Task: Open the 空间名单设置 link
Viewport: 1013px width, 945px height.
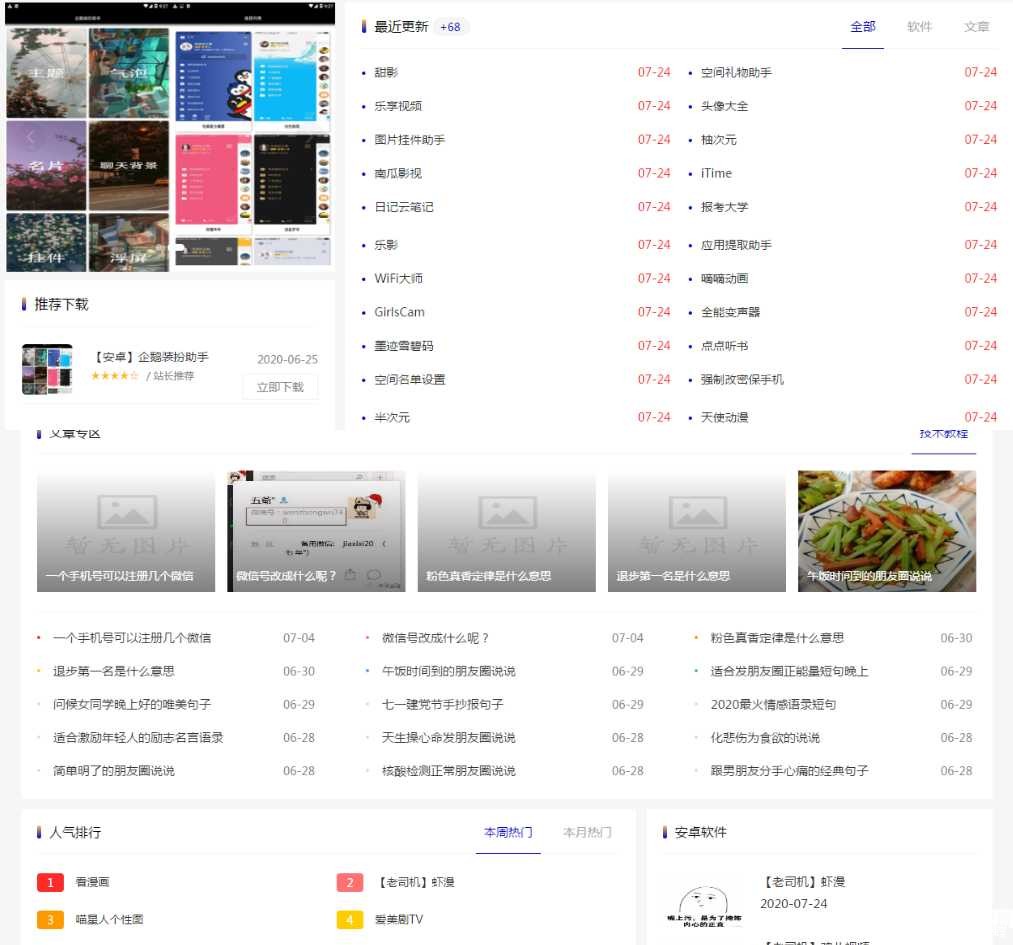Action: (410, 379)
